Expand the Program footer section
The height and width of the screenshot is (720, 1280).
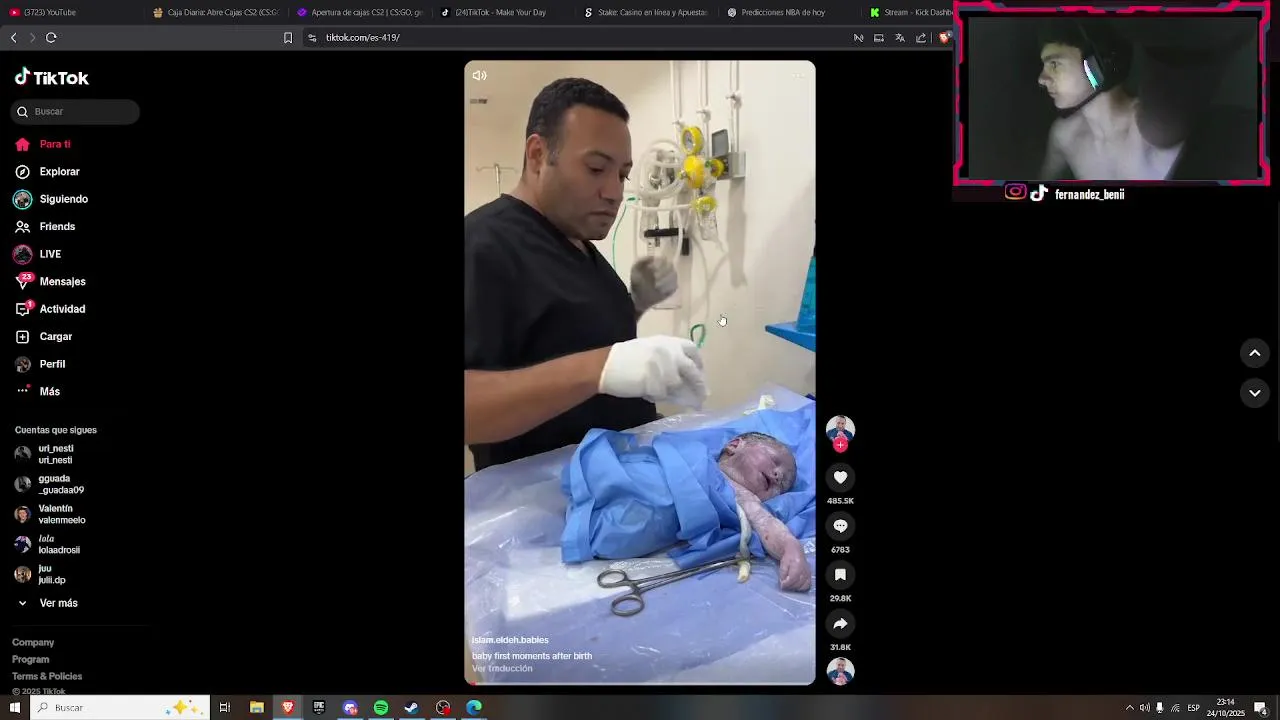pyautogui.click(x=30, y=660)
